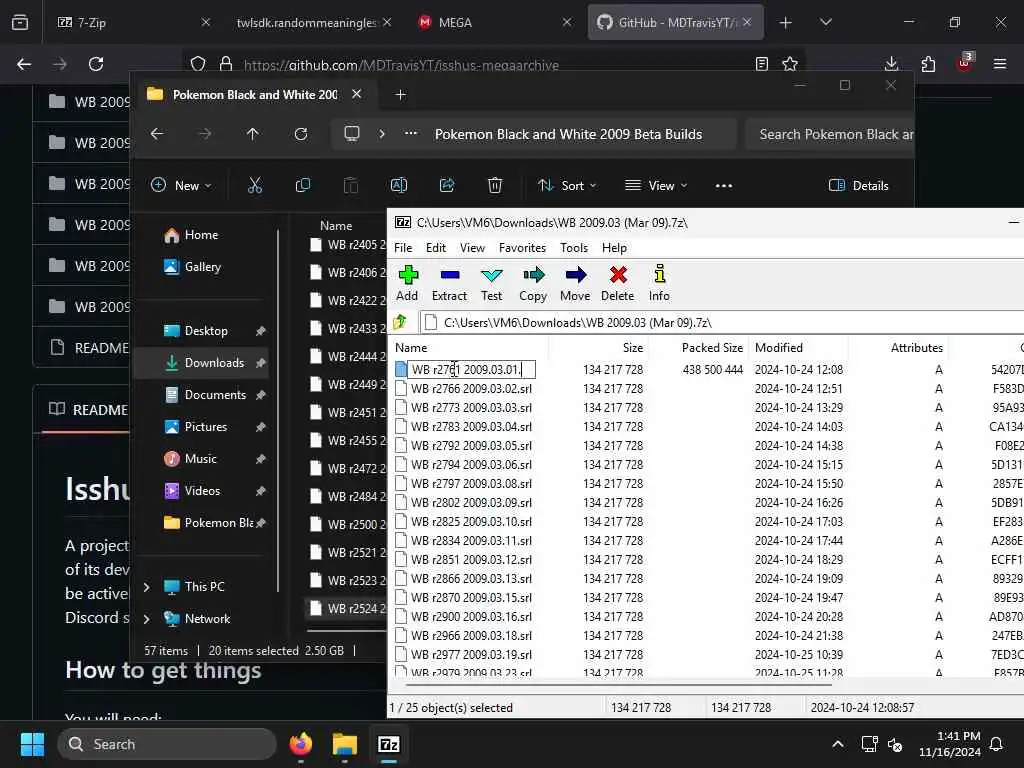Open the 7-Zip Edit menu
The image size is (1024, 768).
436,248
